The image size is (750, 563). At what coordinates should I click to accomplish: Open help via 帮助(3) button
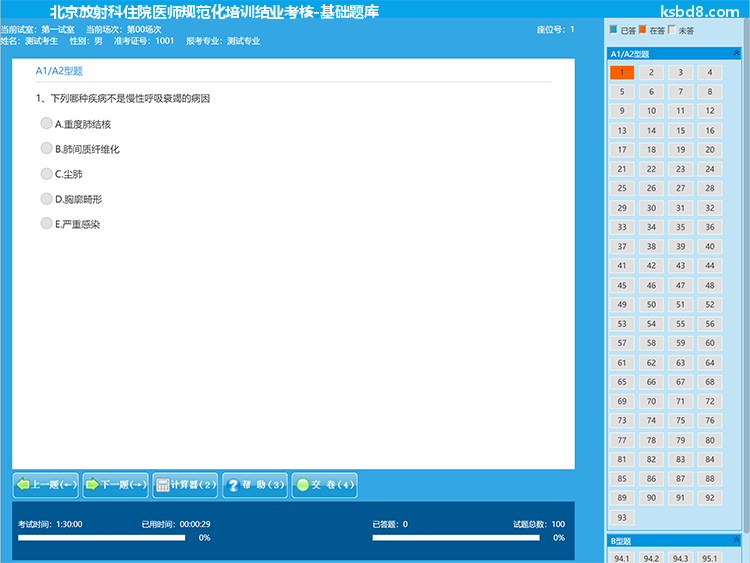point(255,485)
